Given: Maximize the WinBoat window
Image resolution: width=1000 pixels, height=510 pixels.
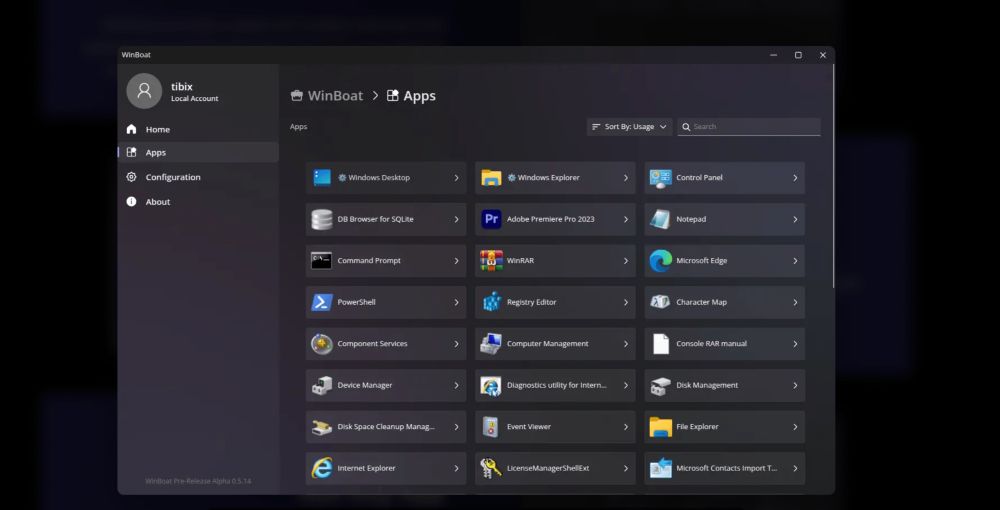Looking at the screenshot, I should pos(798,55).
